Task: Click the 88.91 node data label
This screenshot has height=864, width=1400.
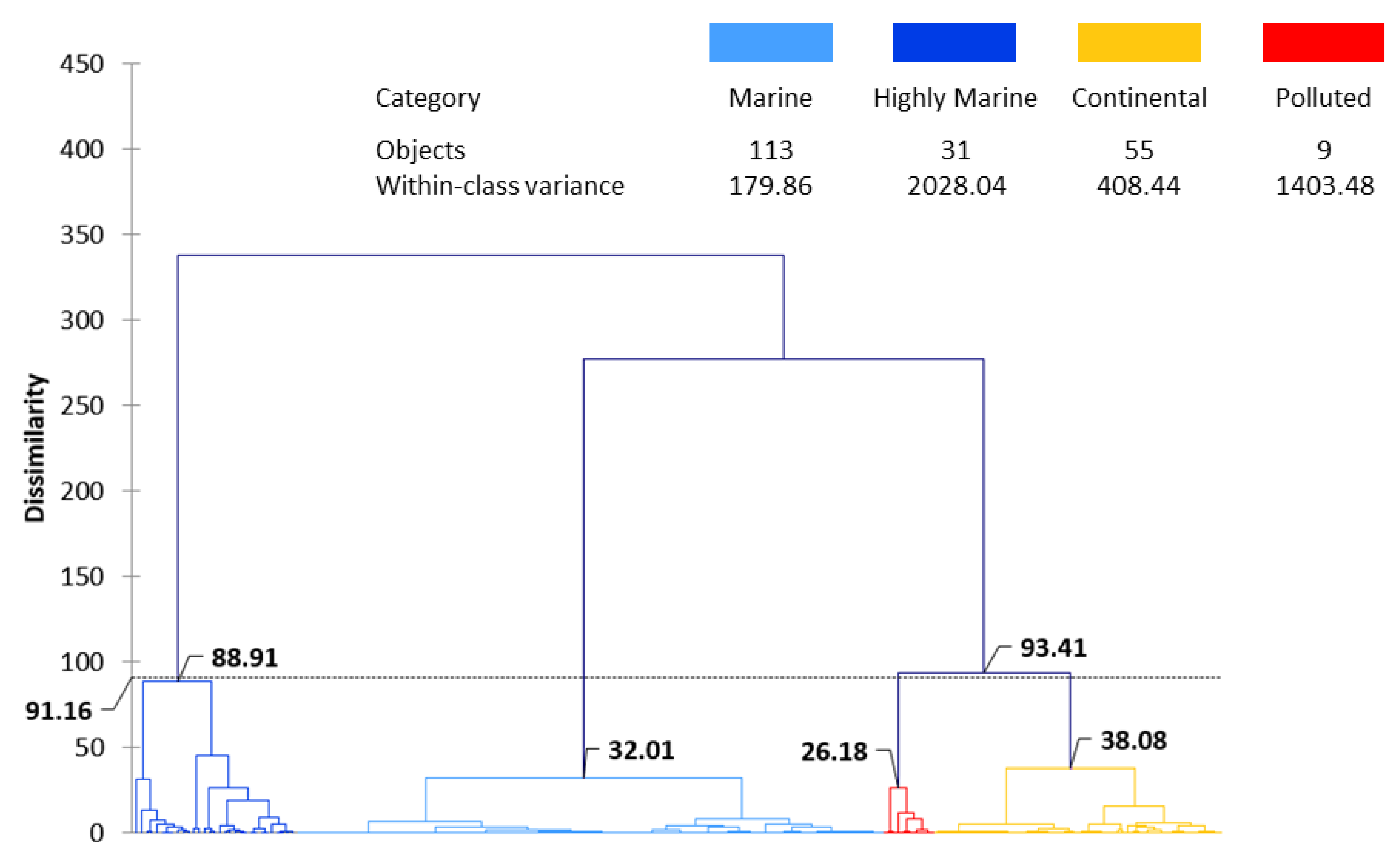Action: 245,658
